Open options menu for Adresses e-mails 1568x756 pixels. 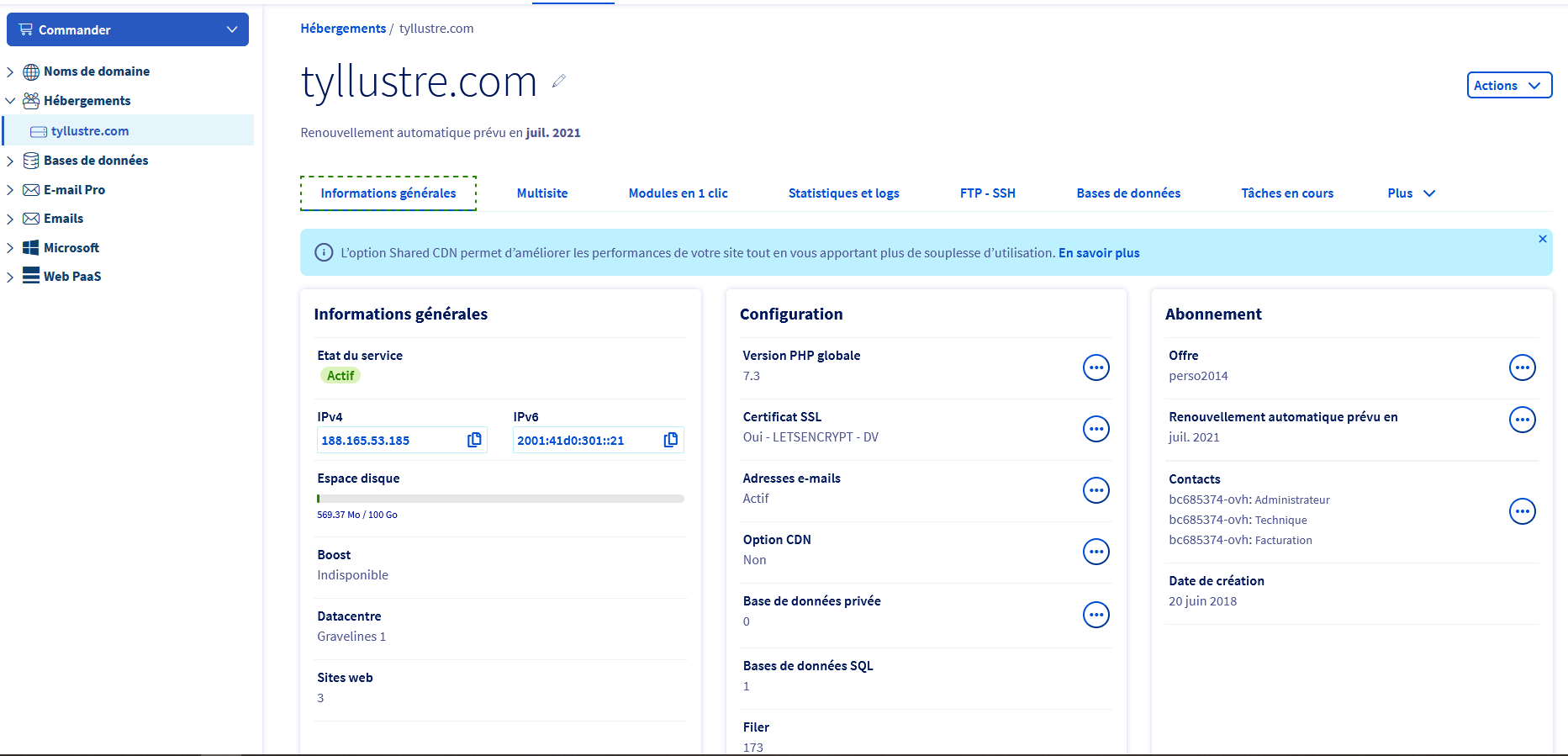click(1095, 490)
